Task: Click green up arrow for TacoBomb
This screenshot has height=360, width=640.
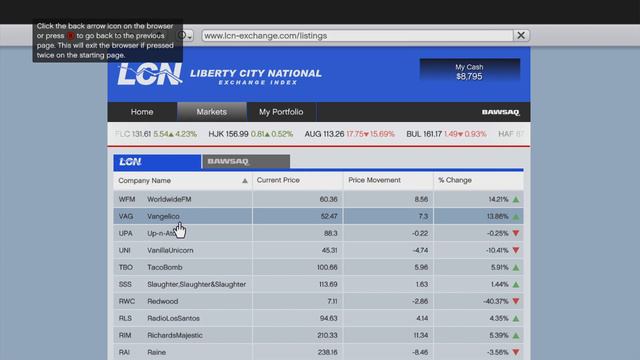Action: coord(516,268)
